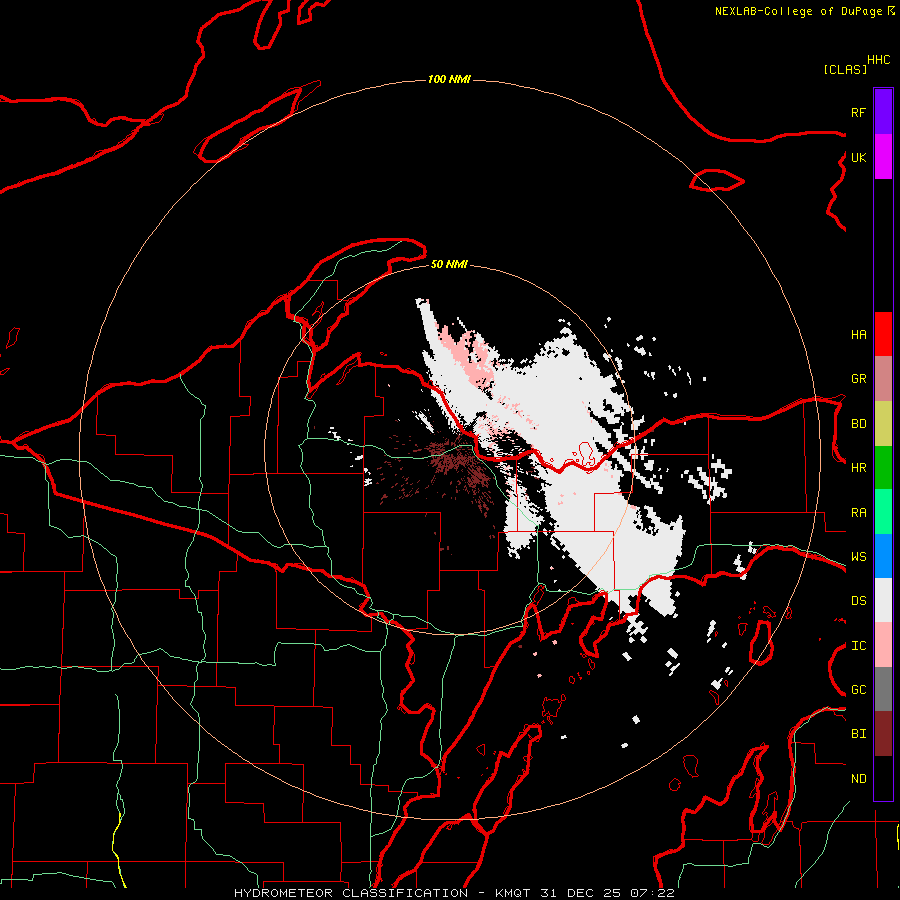Click the HHC product label
Screen dimensions: 900x900
coord(879,60)
